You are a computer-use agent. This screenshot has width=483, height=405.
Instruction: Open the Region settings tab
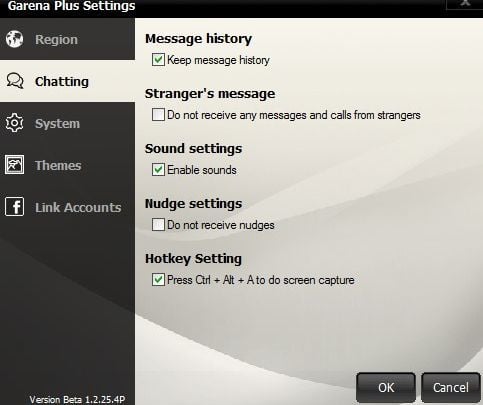pyautogui.click(x=67, y=39)
